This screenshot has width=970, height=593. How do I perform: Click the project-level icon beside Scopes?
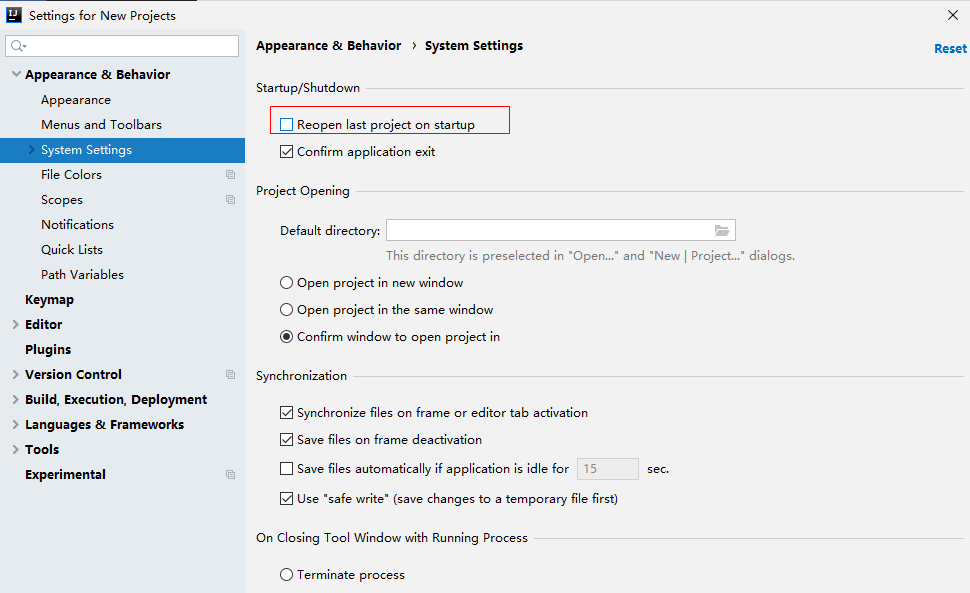click(x=231, y=200)
